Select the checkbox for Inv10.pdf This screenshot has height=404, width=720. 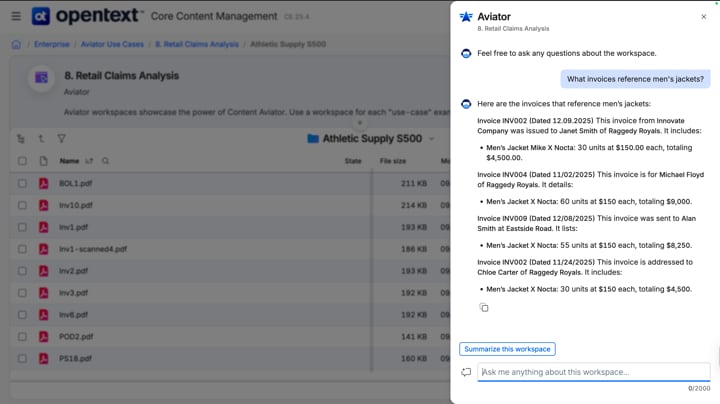22,205
